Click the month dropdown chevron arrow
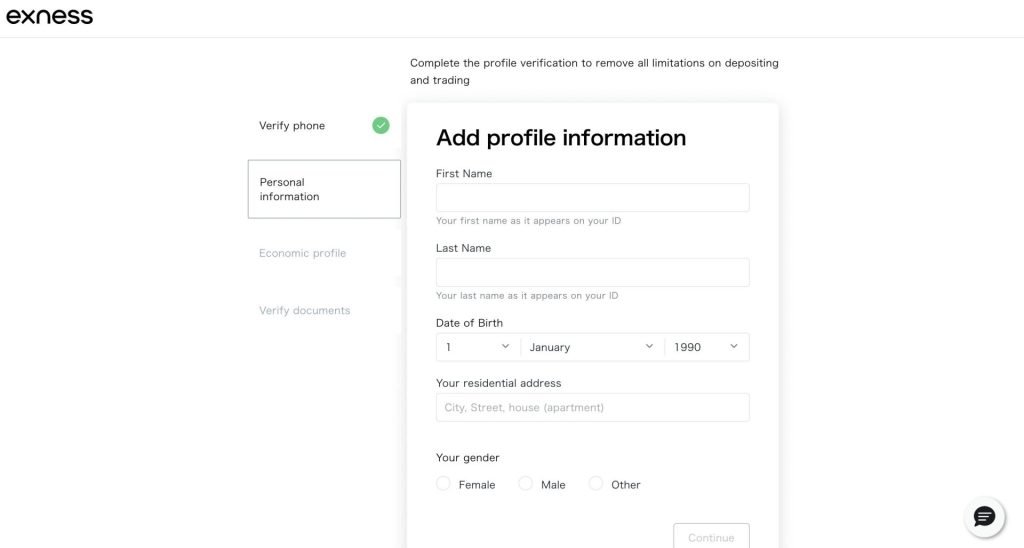The height and width of the screenshot is (548, 1024). 649,346
